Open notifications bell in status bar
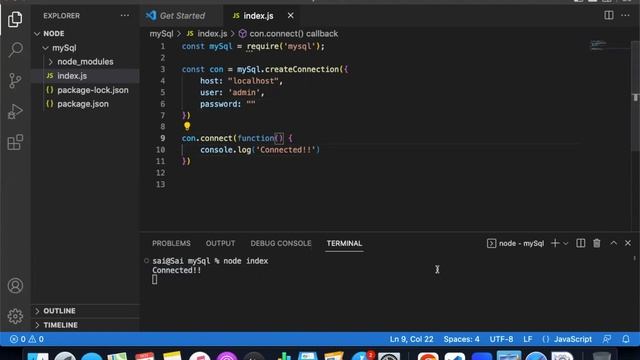 pyautogui.click(x=626, y=339)
